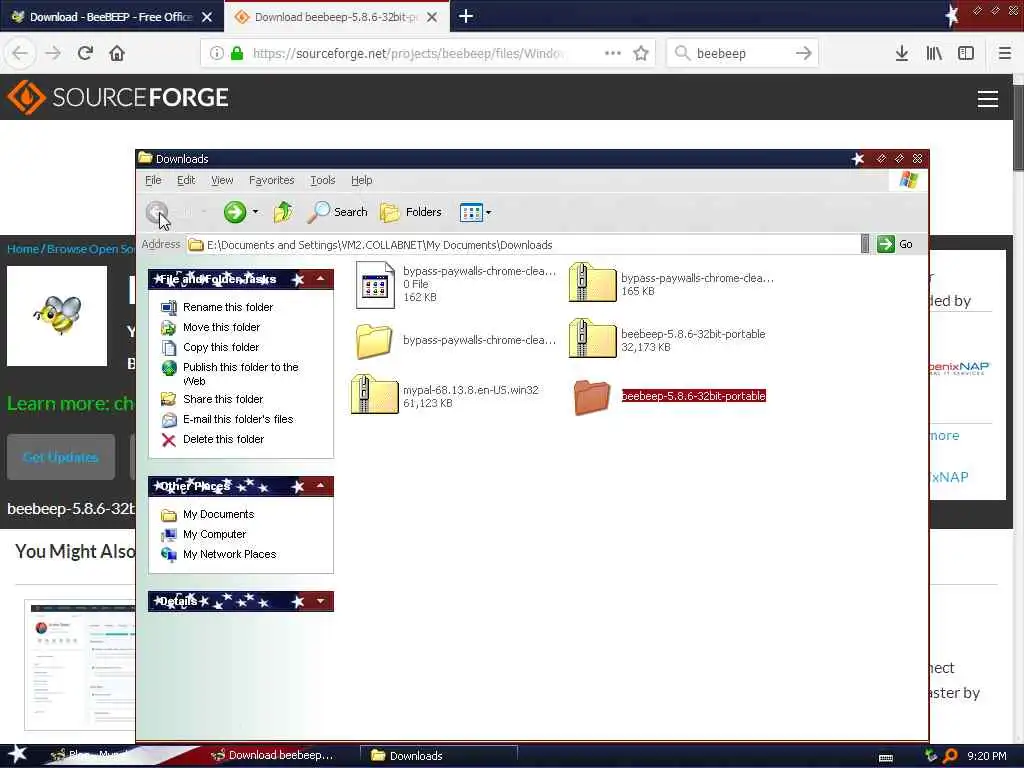Click Publish this folder to the Web
Image resolution: width=1024 pixels, height=768 pixels.
coord(240,374)
